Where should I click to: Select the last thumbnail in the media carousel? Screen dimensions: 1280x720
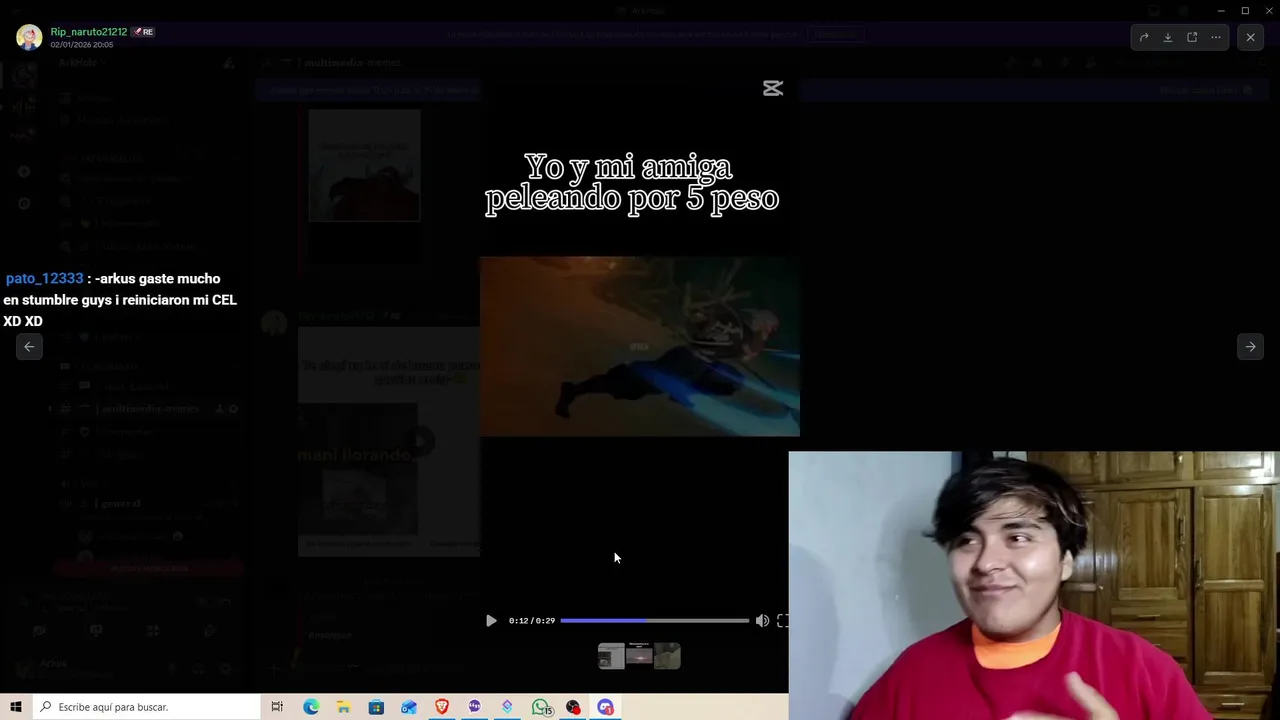pyautogui.click(x=667, y=656)
